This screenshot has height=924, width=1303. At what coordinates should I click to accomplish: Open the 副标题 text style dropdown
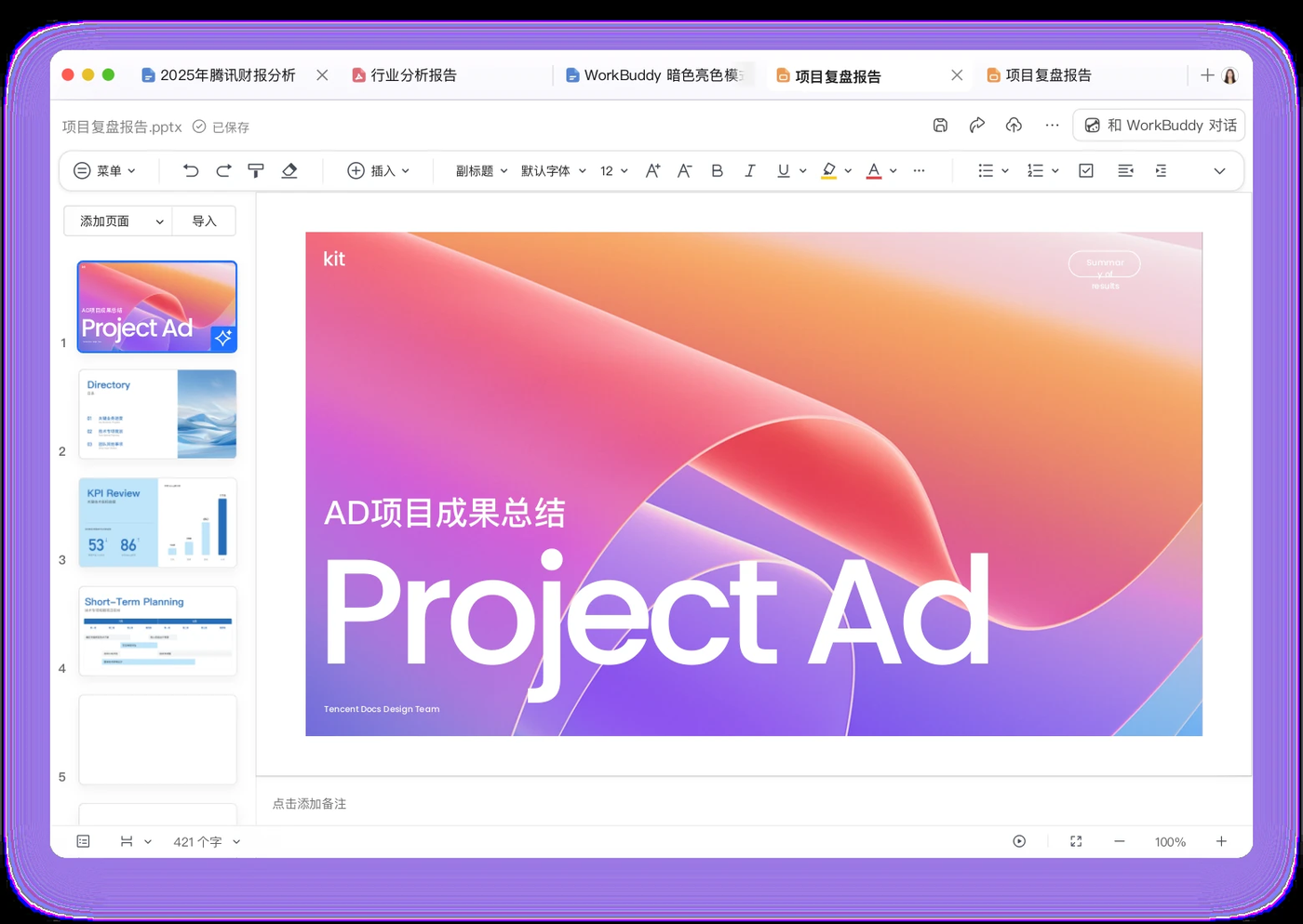click(x=481, y=170)
